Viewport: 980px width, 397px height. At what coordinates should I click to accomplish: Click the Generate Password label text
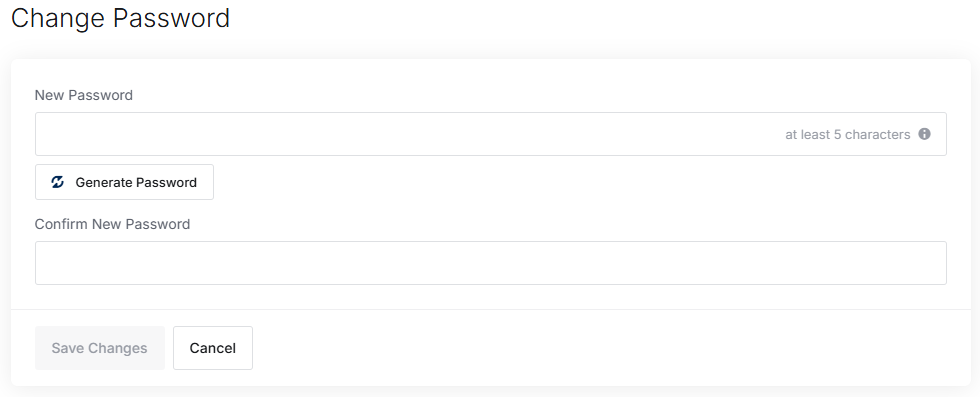pyautogui.click(x=136, y=183)
